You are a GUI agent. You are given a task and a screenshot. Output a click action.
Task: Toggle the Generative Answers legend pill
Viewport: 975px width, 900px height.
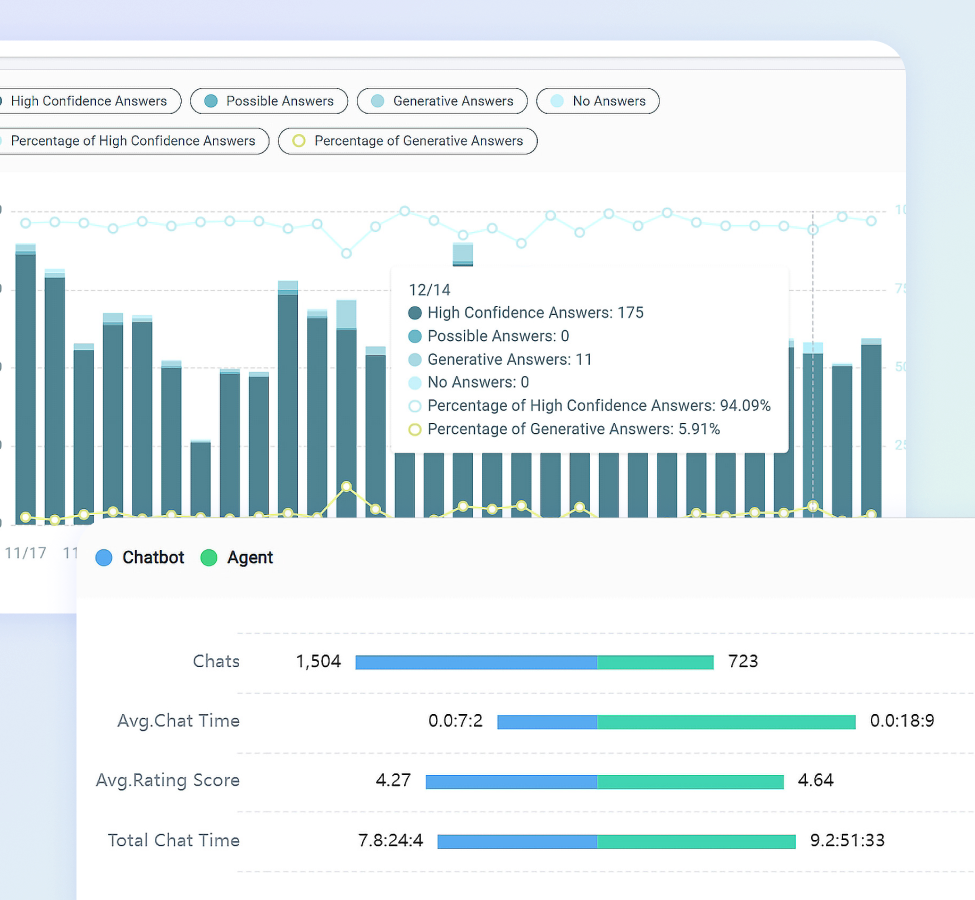point(442,101)
